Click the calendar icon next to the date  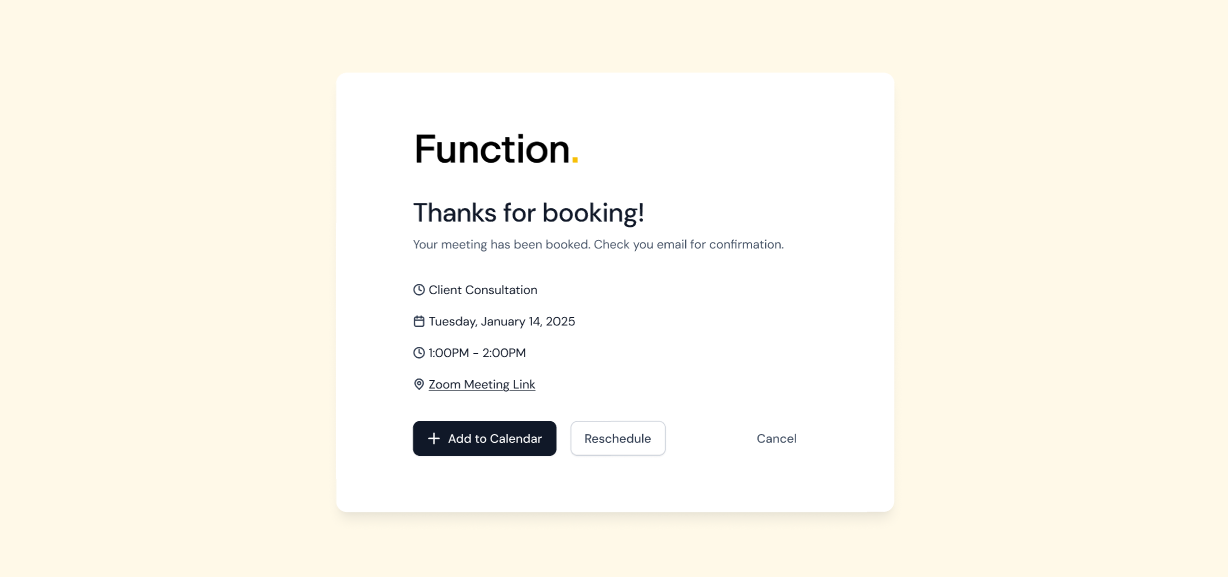pyautogui.click(x=419, y=321)
